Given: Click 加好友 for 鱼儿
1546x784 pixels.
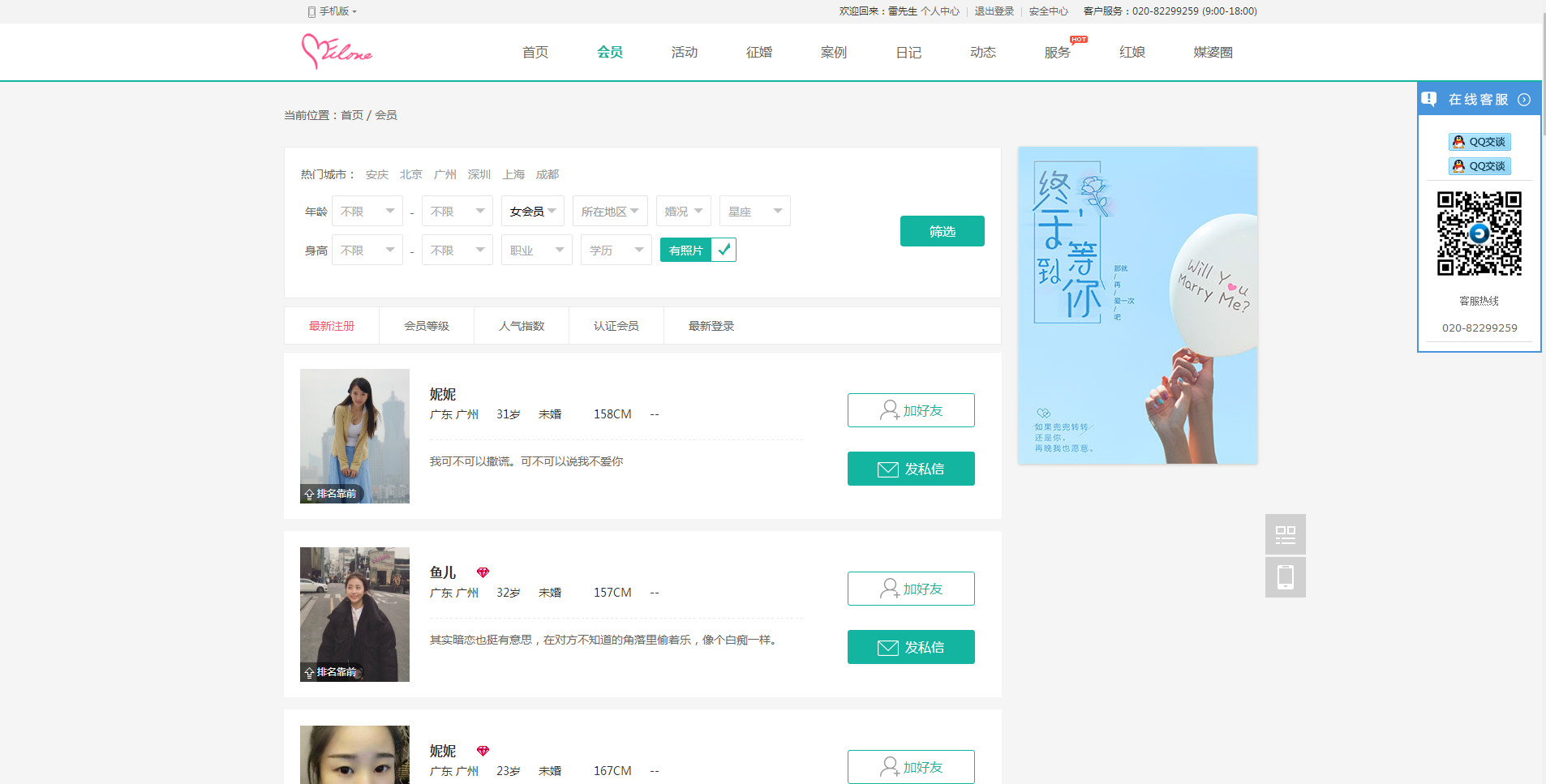Looking at the screenshot, I should 911,589.
